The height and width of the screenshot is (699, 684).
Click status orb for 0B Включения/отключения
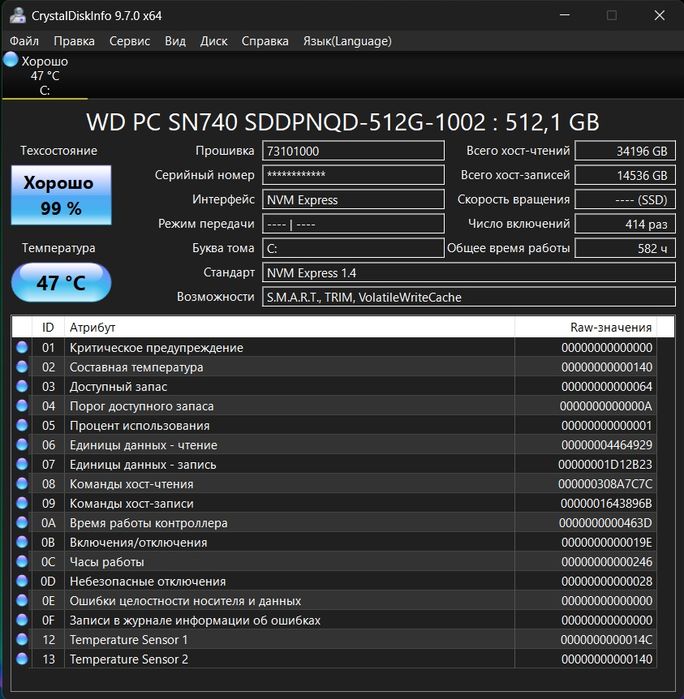click(x=22, y=542)
